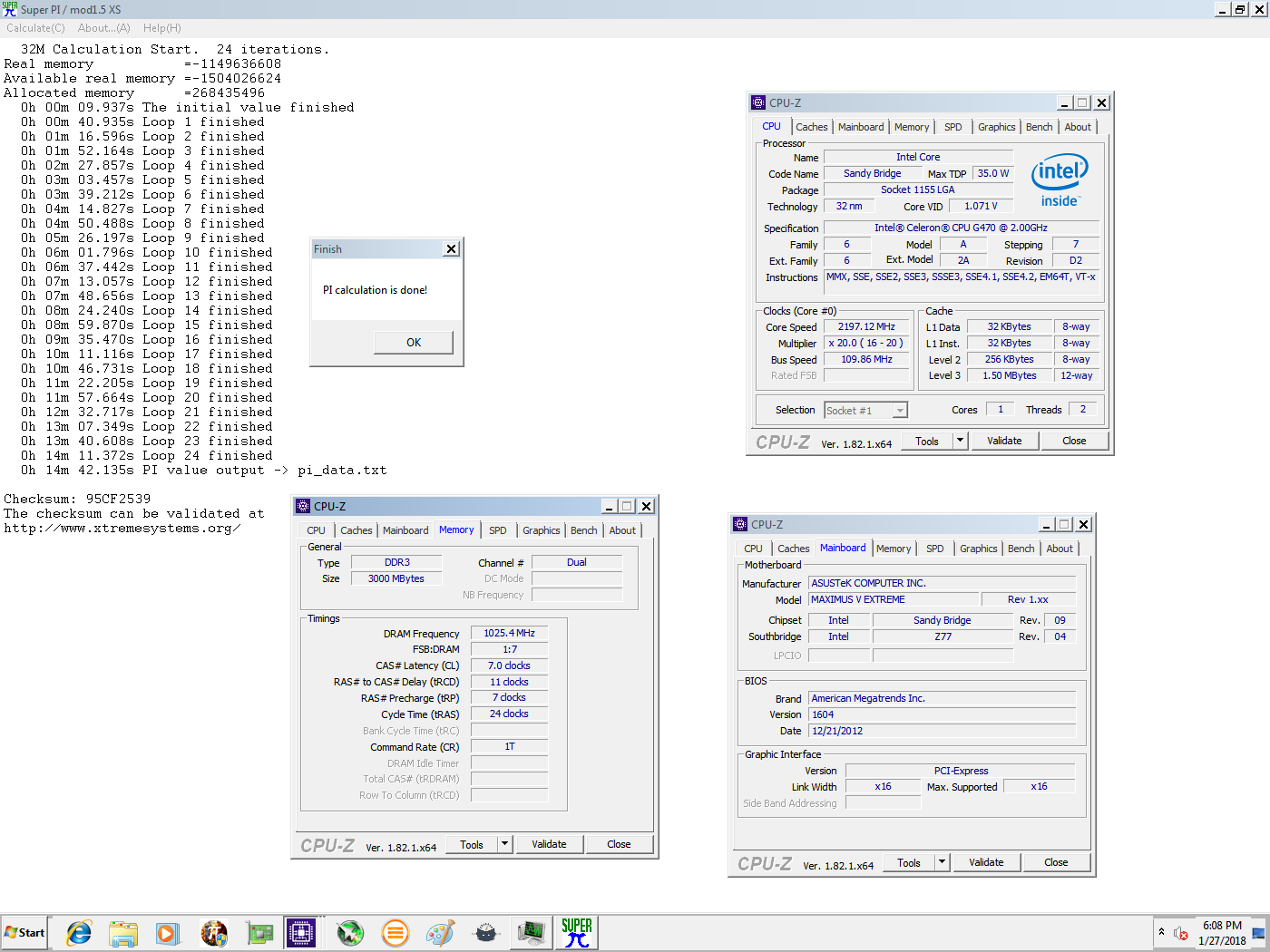Image resolution: width=1270 pixels, height=952 pixels.
Task: Click Close button in the CPU-Z Mainboard window
Action: coord(1056,862)
